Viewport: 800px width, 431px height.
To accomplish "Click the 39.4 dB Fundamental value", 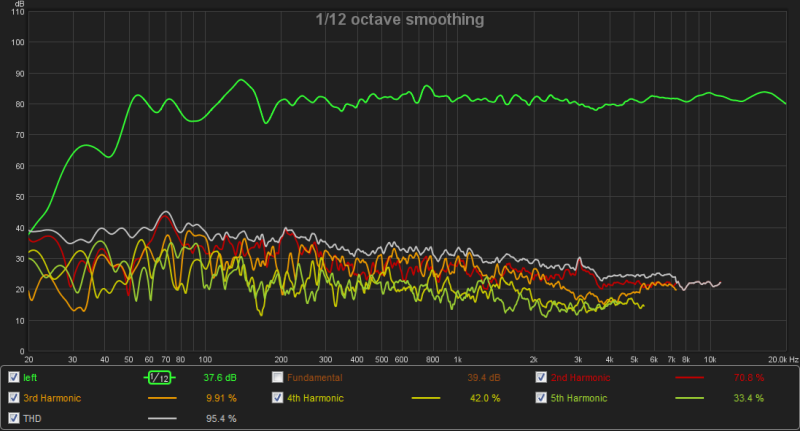I will point(484,378).
